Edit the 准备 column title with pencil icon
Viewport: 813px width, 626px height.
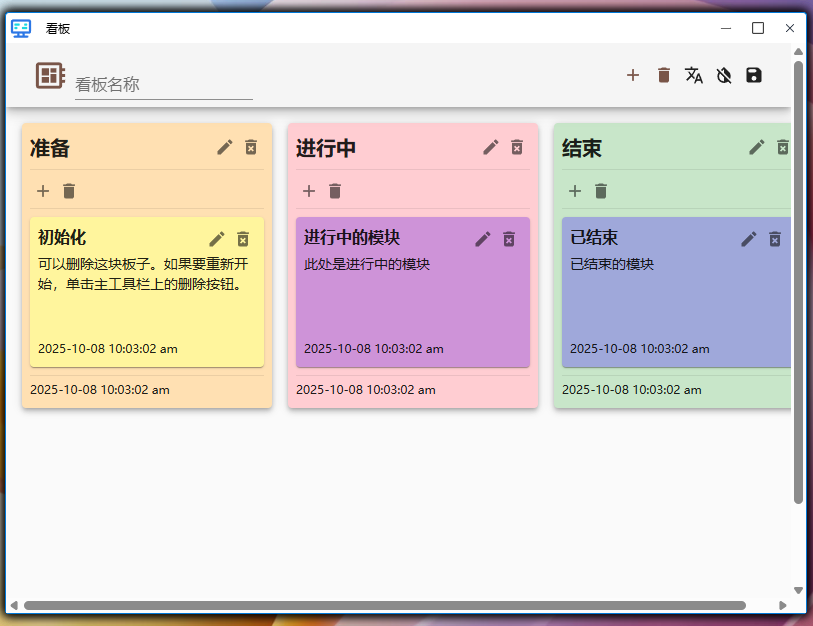click(224, 147)
